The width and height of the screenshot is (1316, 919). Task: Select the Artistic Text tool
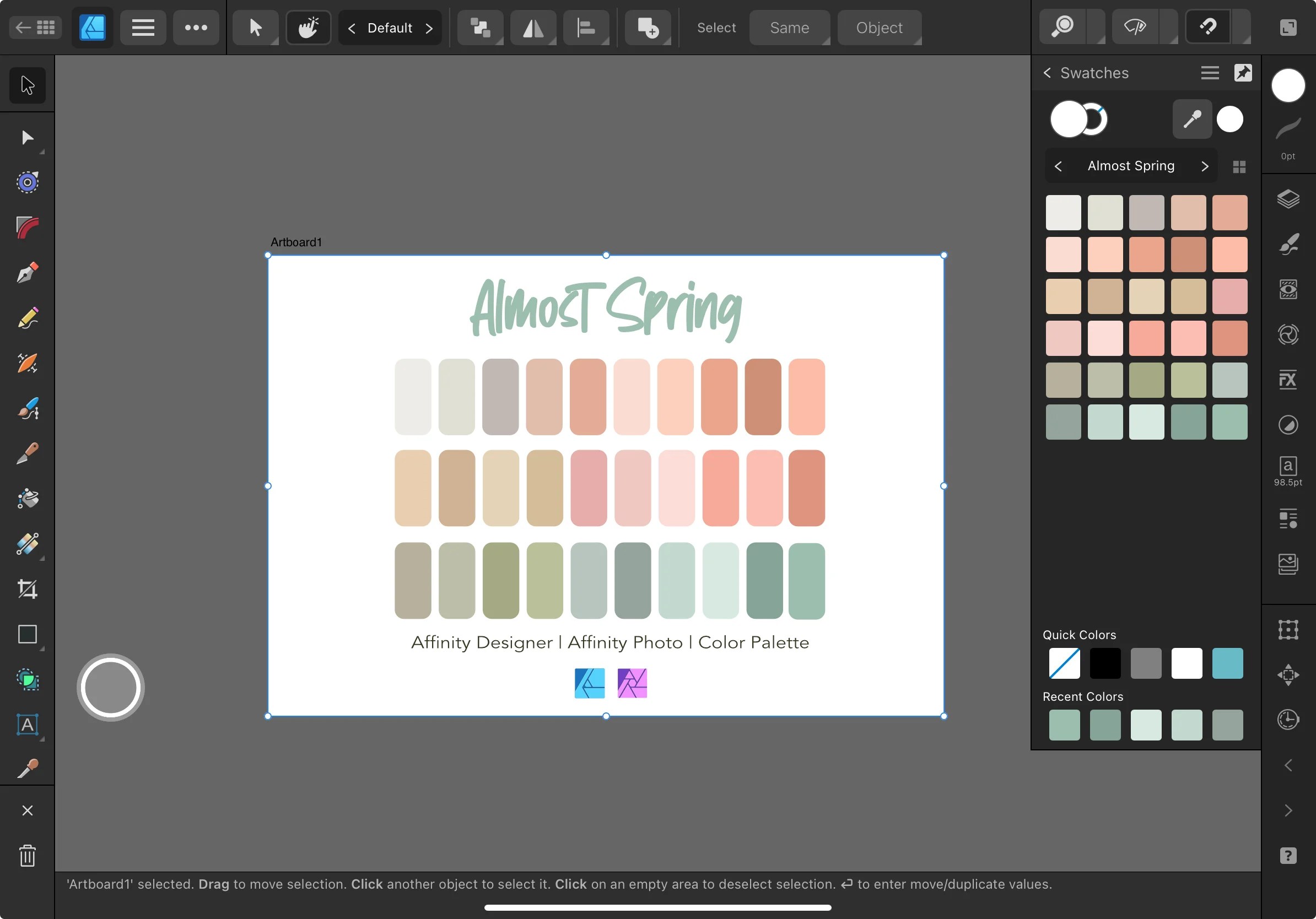point(27,725)
